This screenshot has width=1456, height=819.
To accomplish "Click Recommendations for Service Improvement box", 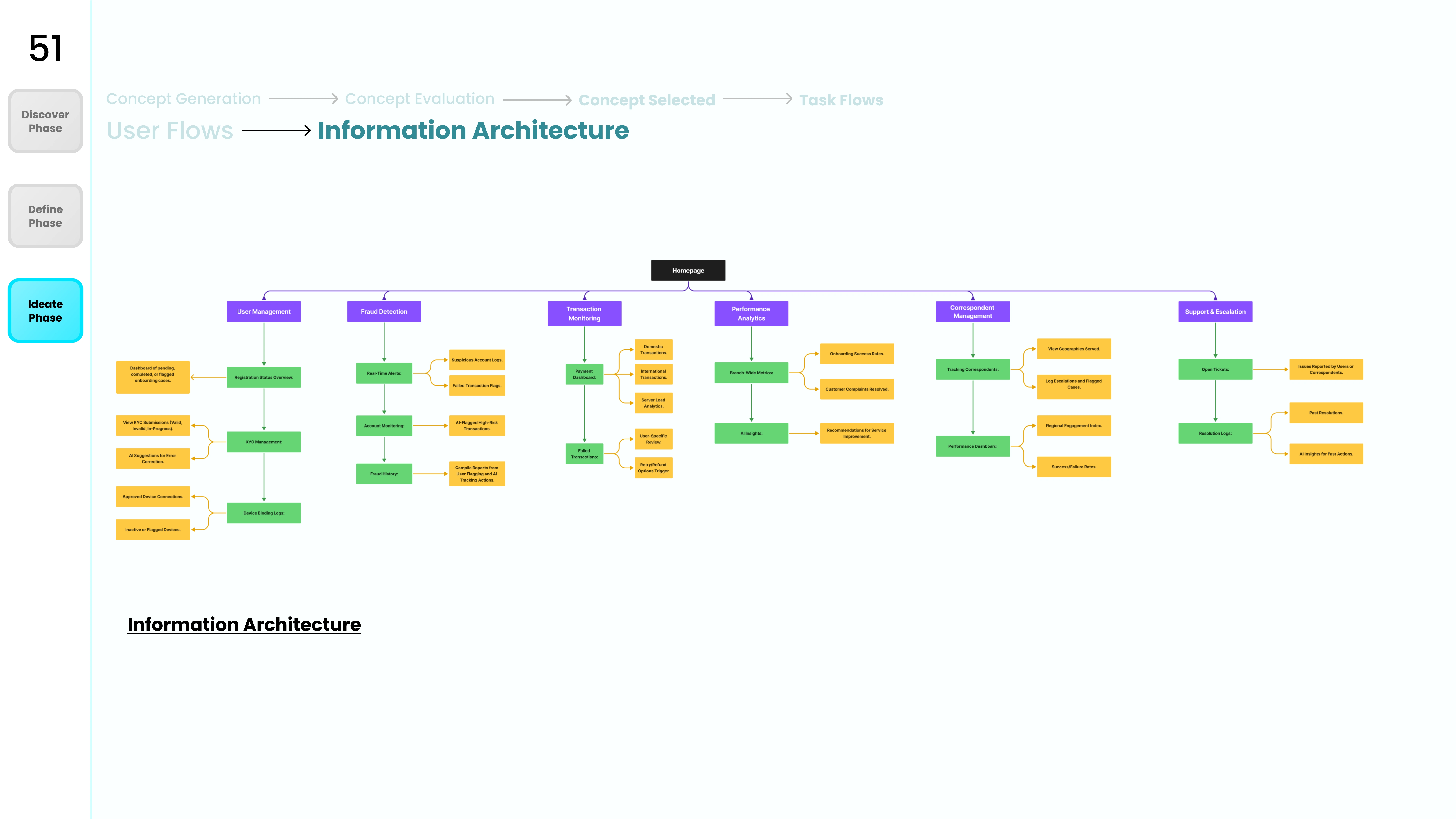I will click(857, 434).
